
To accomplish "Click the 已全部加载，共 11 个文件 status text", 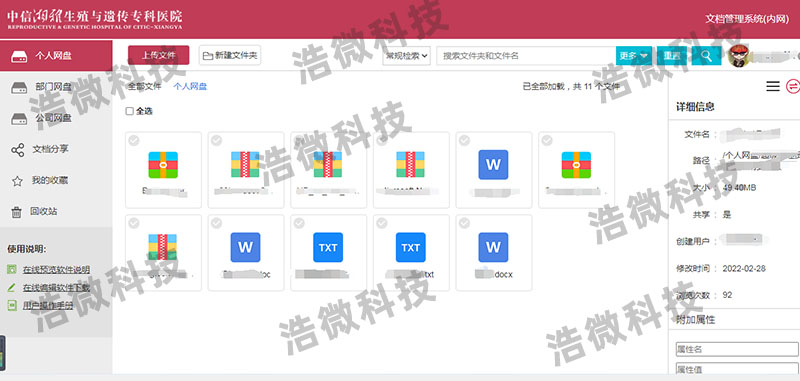I will click(571, 87).
